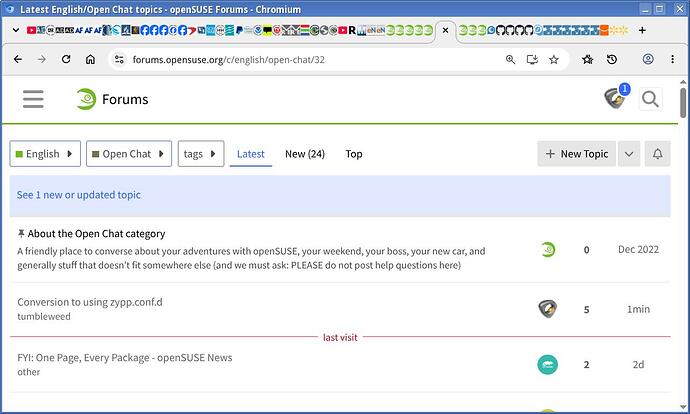
Task: Open user avatar notifications menu
Action: tap(615, 98)
